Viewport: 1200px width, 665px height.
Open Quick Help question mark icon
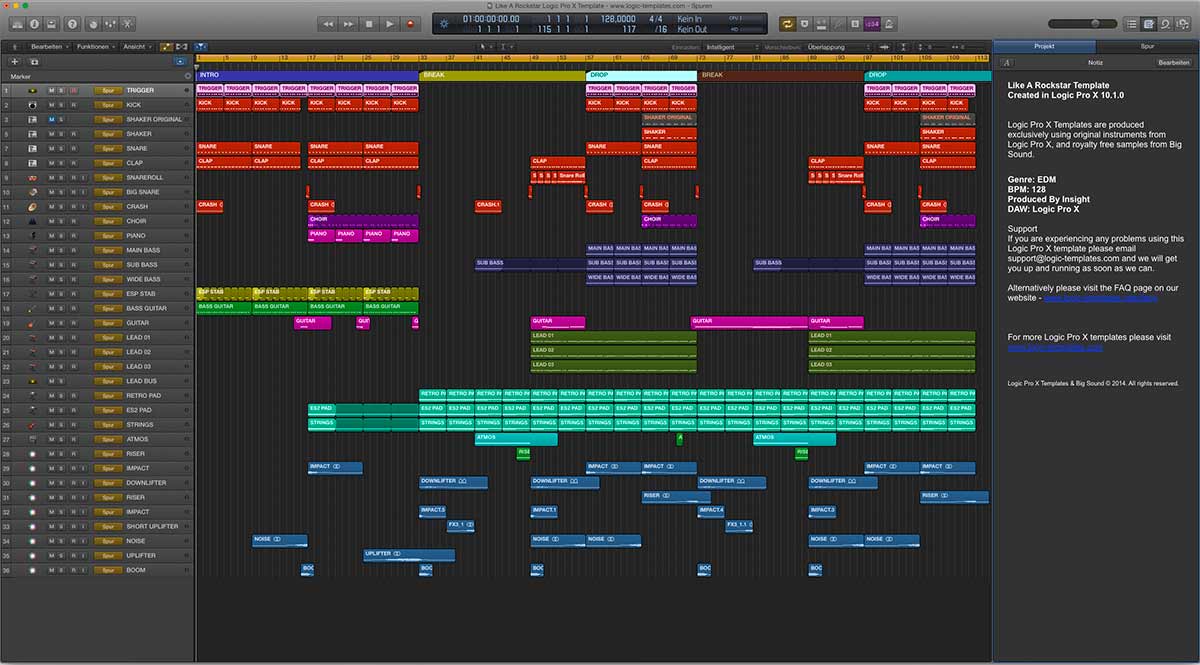[x=72, y=23]
